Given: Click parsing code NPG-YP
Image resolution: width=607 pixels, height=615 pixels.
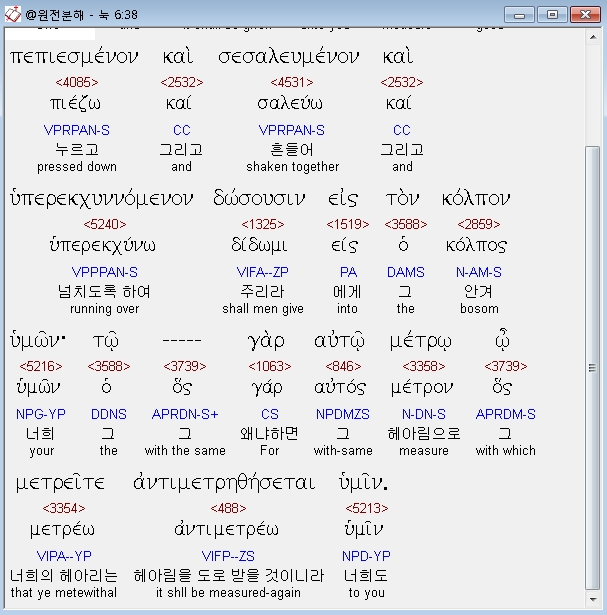Looking at the screenshot, I should [x=41, y=414].
